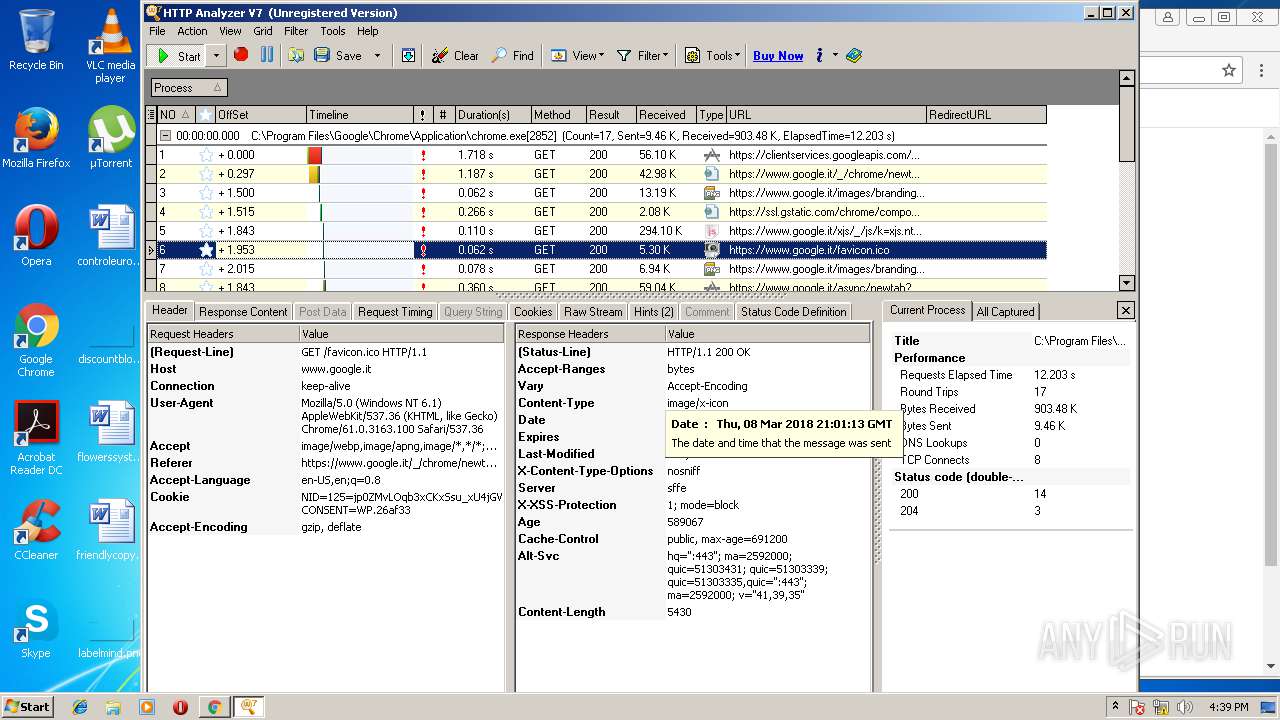
Task: Toggle star on request row 2
Action: (x=206, y=174)
